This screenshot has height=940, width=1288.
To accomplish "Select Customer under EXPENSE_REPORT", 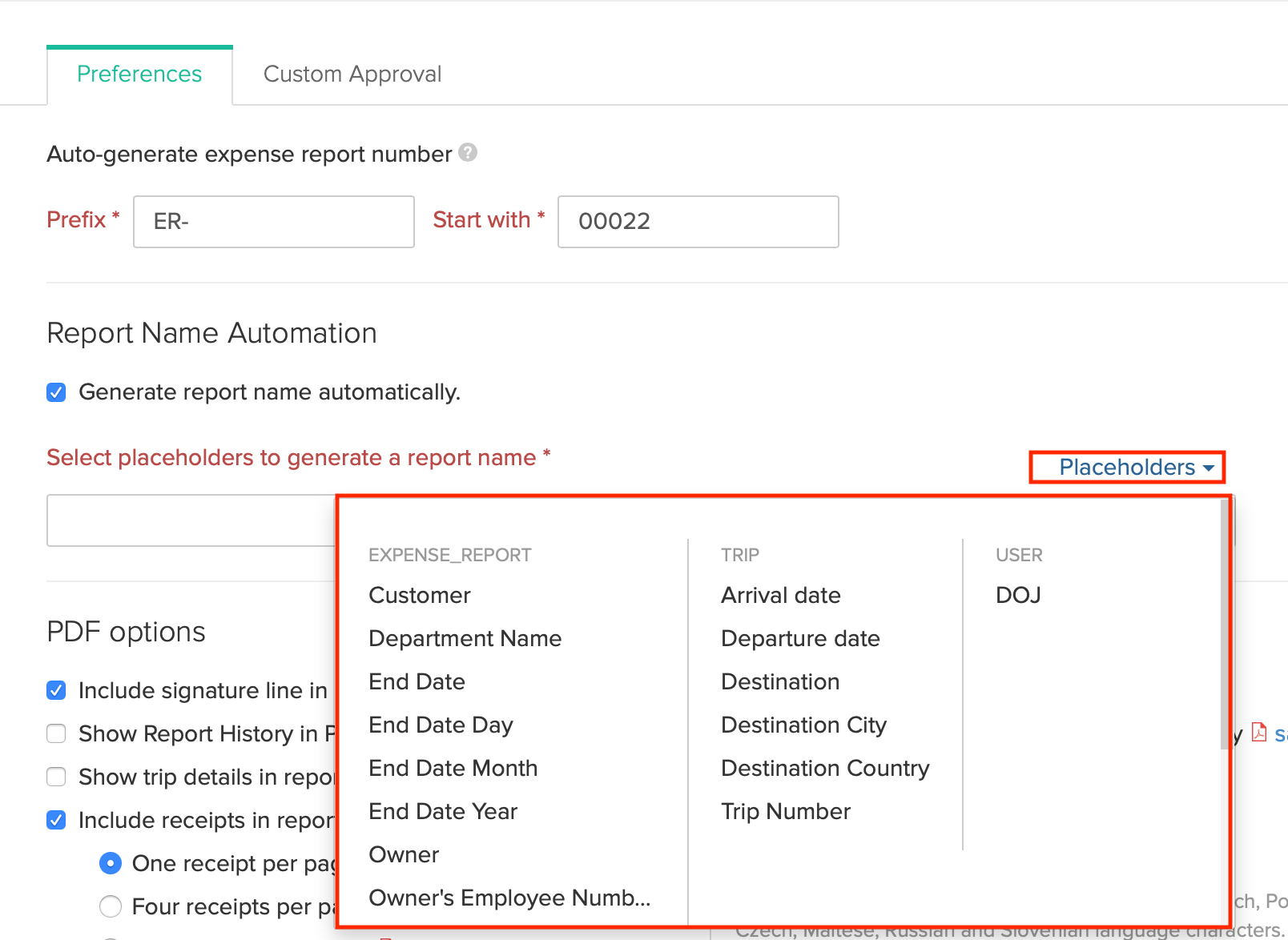I will click(419, 595).
